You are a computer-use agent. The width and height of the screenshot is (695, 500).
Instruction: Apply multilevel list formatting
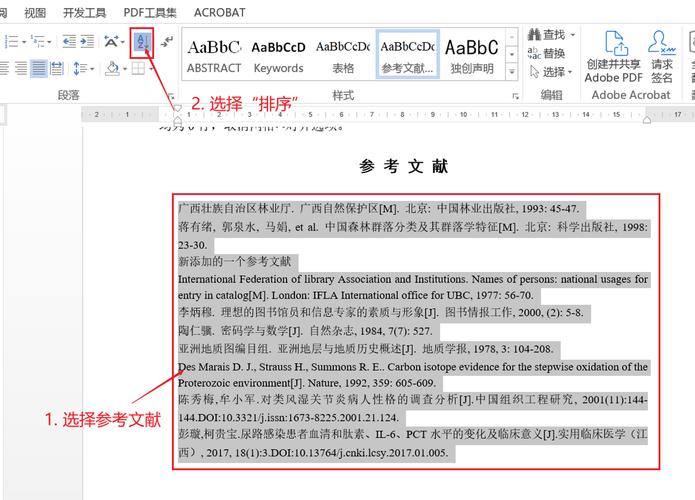pos(38,42)
